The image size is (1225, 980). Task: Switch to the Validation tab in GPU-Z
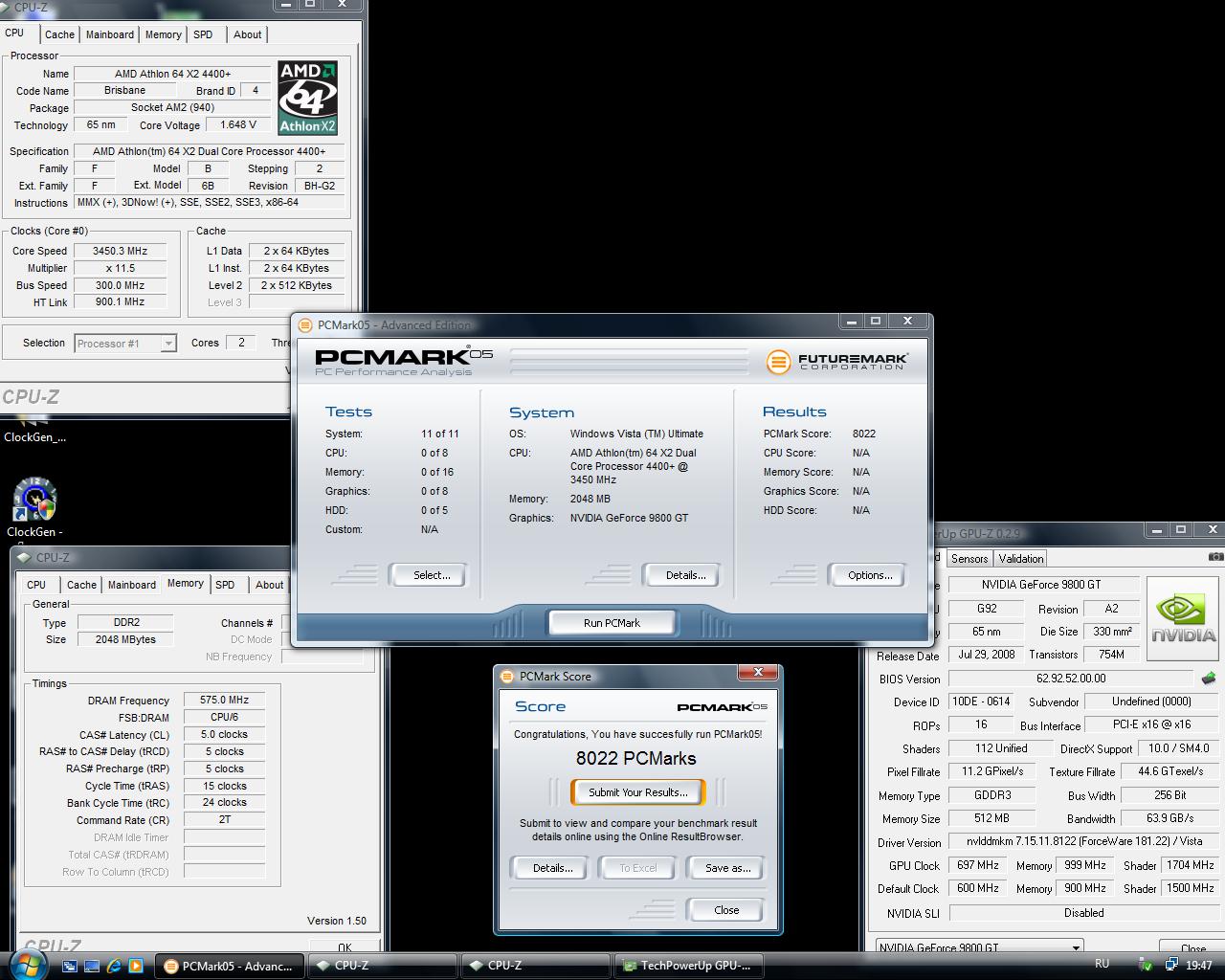[x=1021, y=559]
